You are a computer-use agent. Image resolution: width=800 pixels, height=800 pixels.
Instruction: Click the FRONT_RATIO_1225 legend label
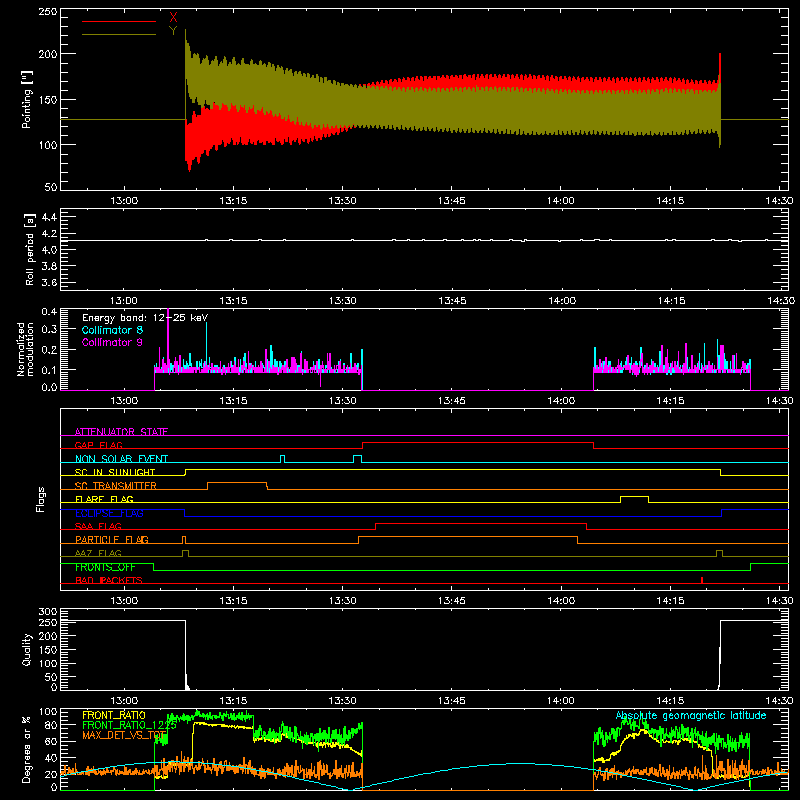pyautogui.click(x=129, y=725)
